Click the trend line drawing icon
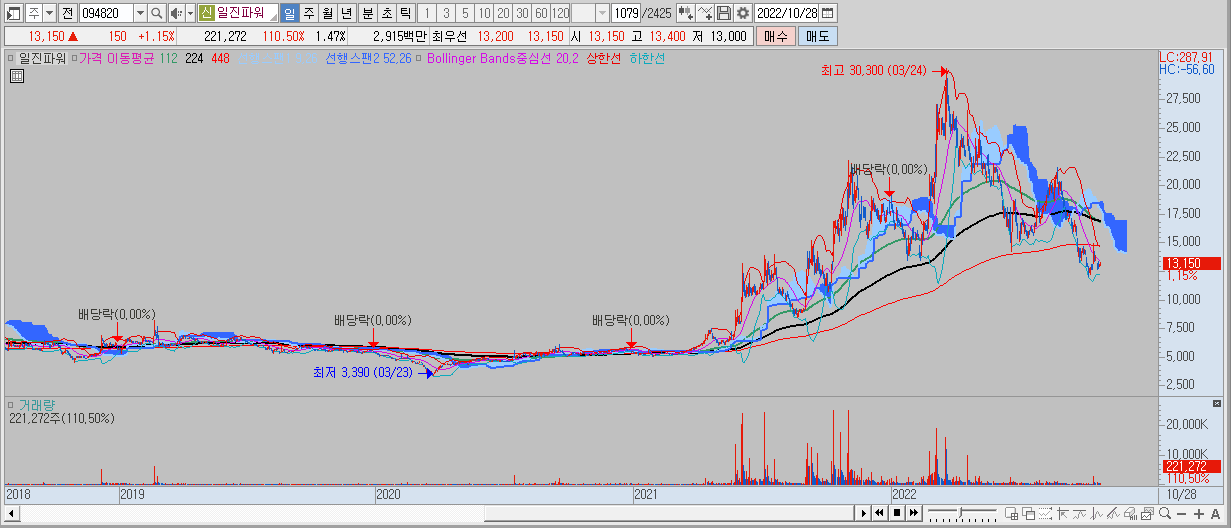The height and width of the screenshot is (528, 1231). click(1080, 513)
